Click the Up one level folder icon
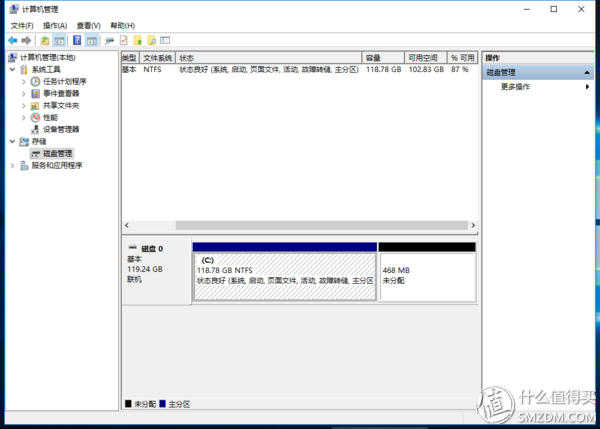 [45, 40]
